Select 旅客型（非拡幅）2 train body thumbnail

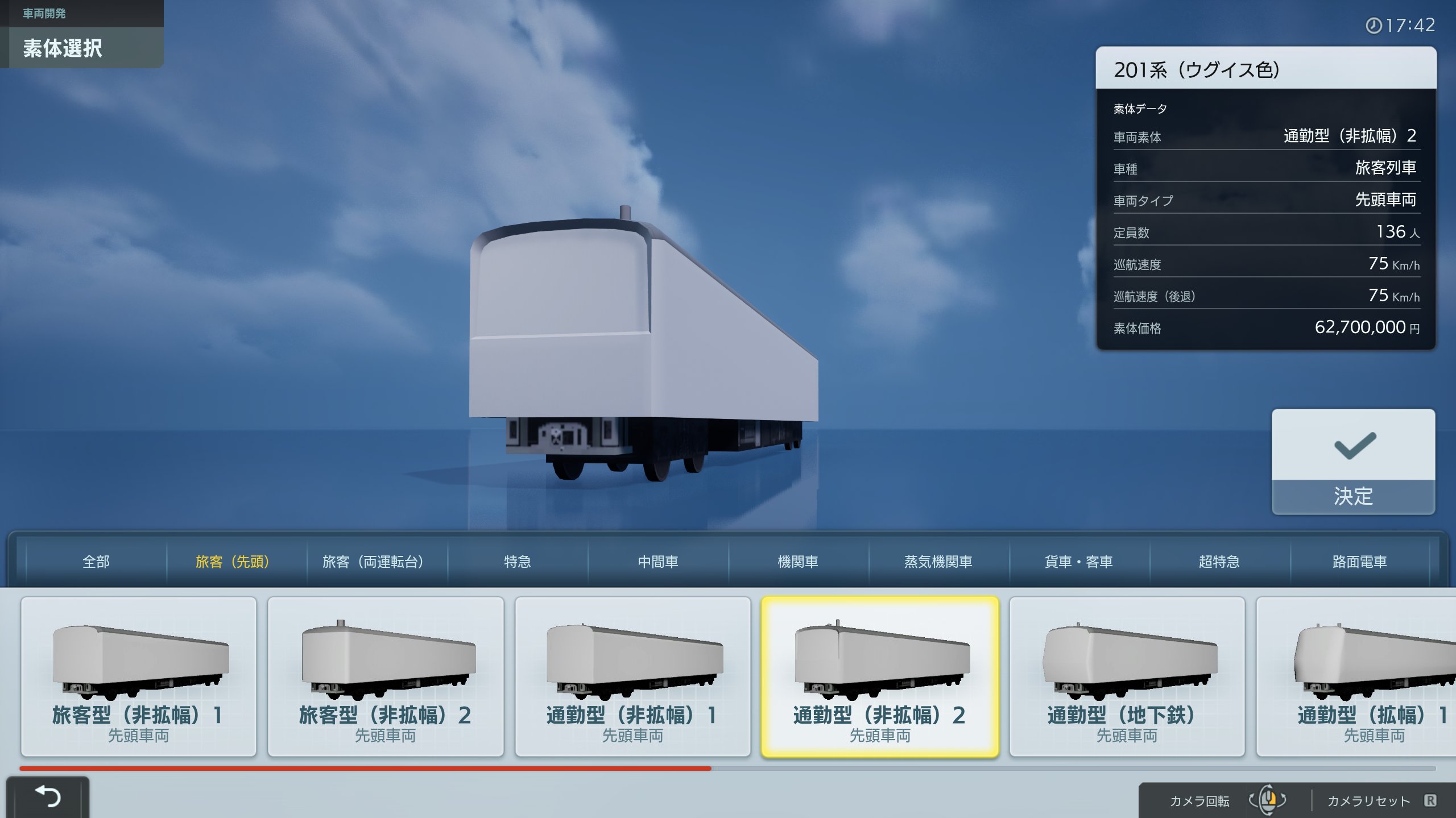[386, 676]
